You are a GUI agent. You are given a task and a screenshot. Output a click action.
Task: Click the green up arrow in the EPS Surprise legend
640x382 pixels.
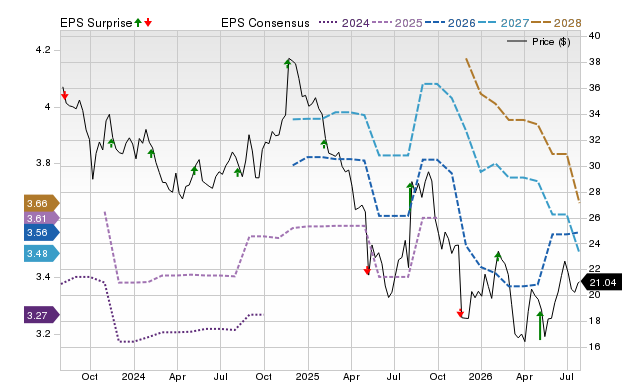coord(138,23)
